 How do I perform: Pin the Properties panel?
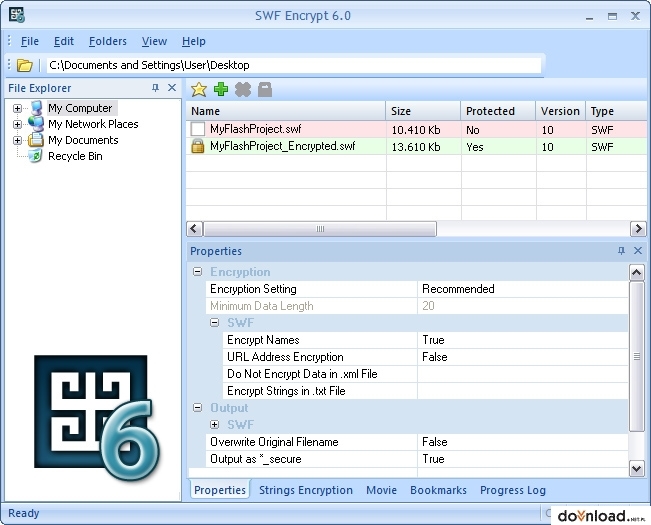pos(621,251)
